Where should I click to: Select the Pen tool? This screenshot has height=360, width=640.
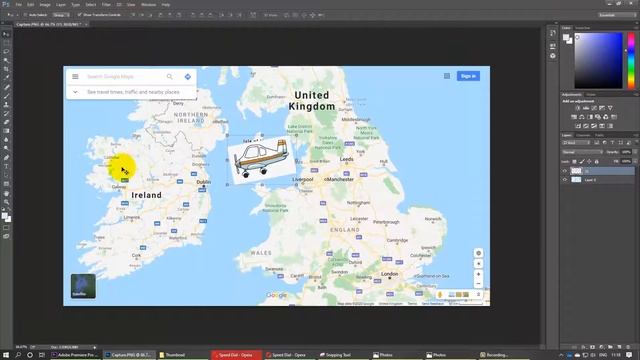[6, 158]
